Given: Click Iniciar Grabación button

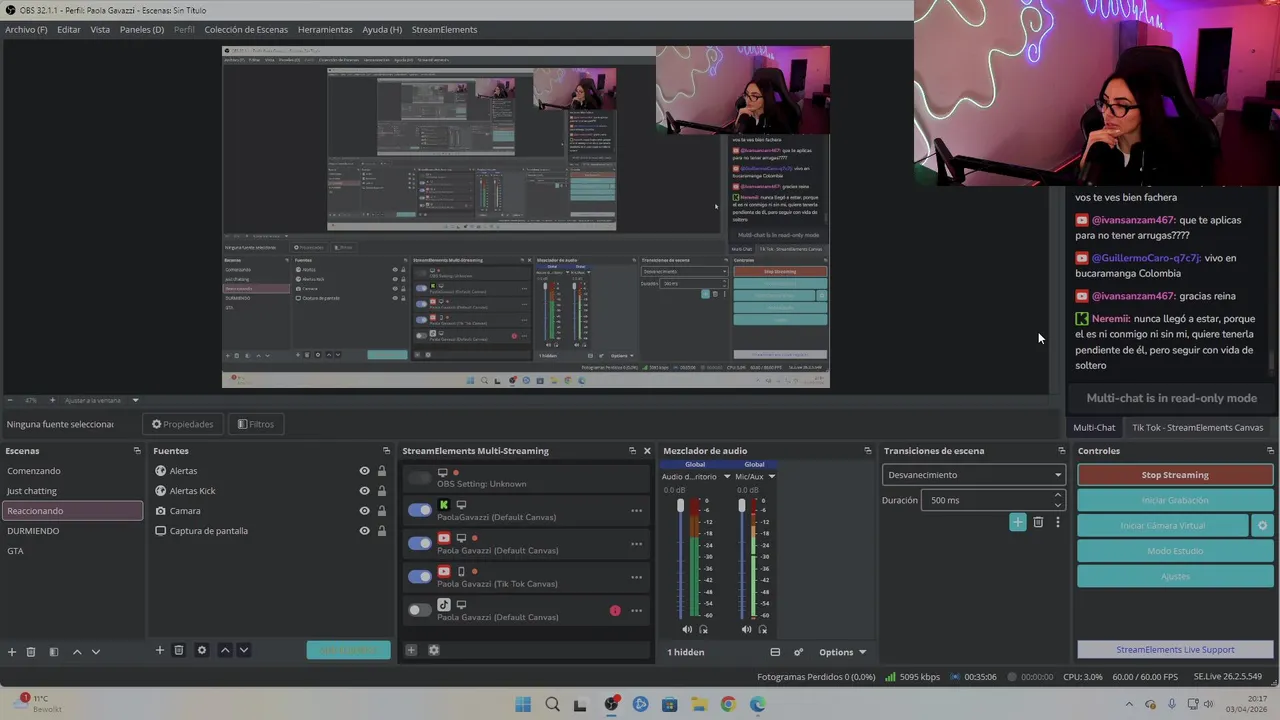Looking at the screenshot, I should 1175,500.
